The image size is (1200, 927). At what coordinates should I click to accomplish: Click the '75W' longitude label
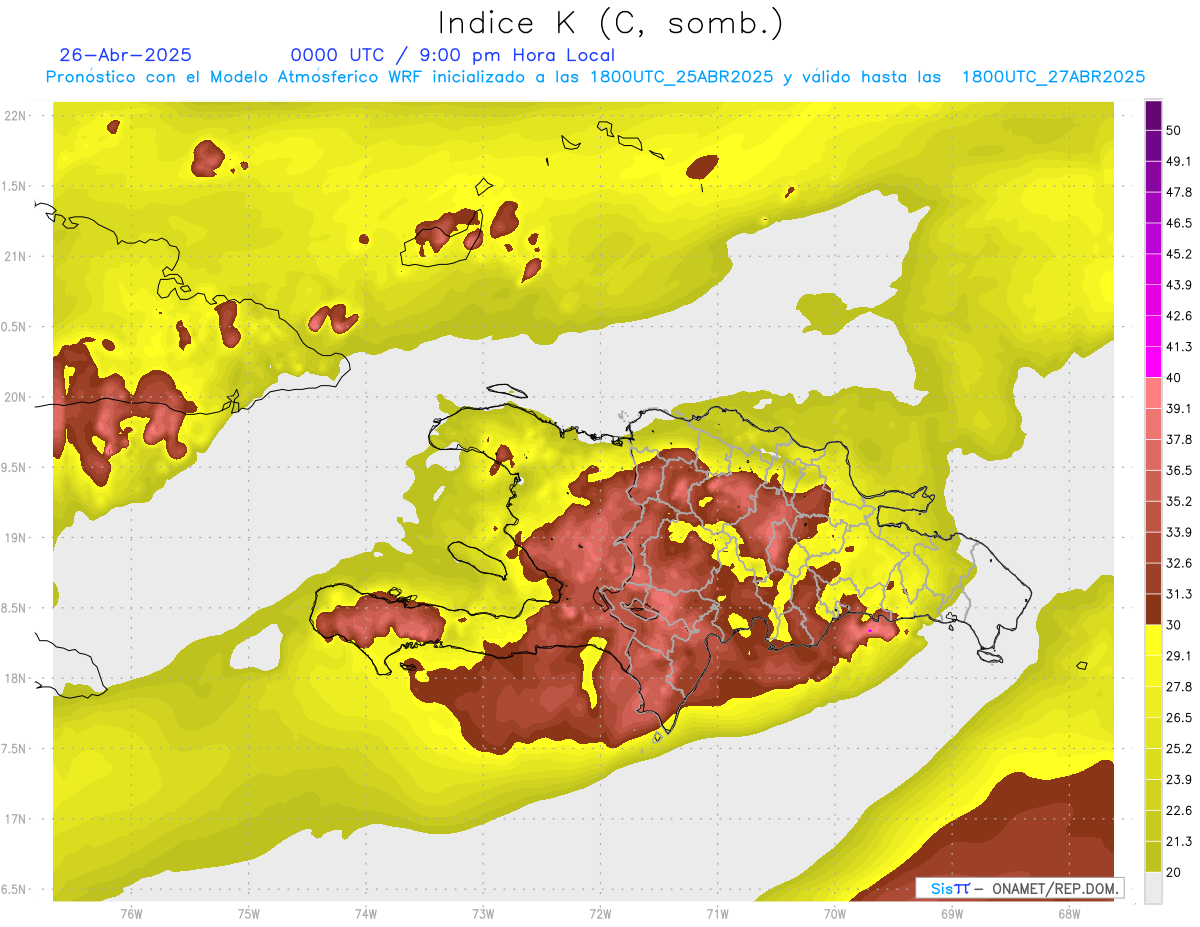[248, 915]
